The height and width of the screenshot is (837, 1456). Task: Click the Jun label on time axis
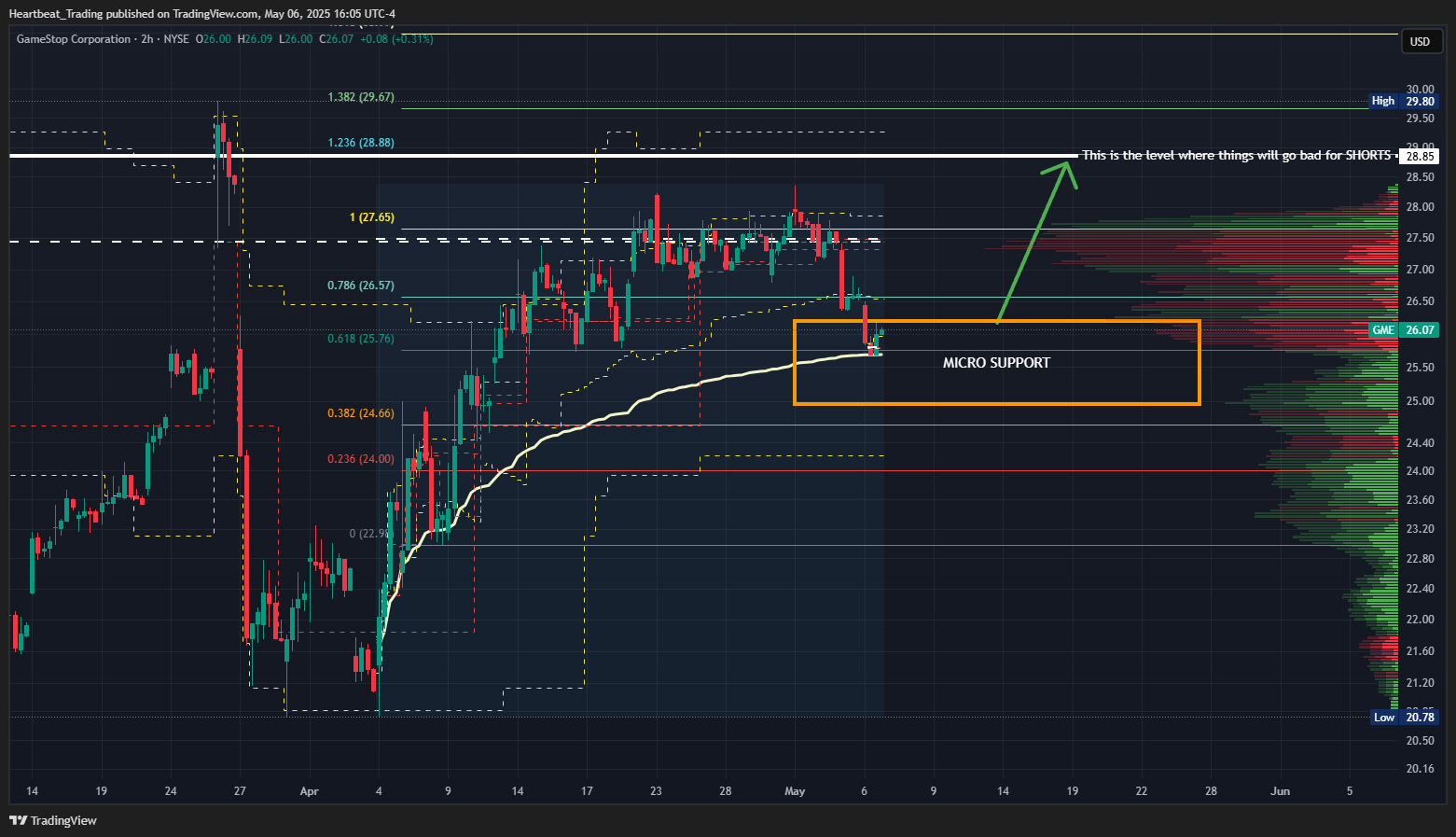1281,791
